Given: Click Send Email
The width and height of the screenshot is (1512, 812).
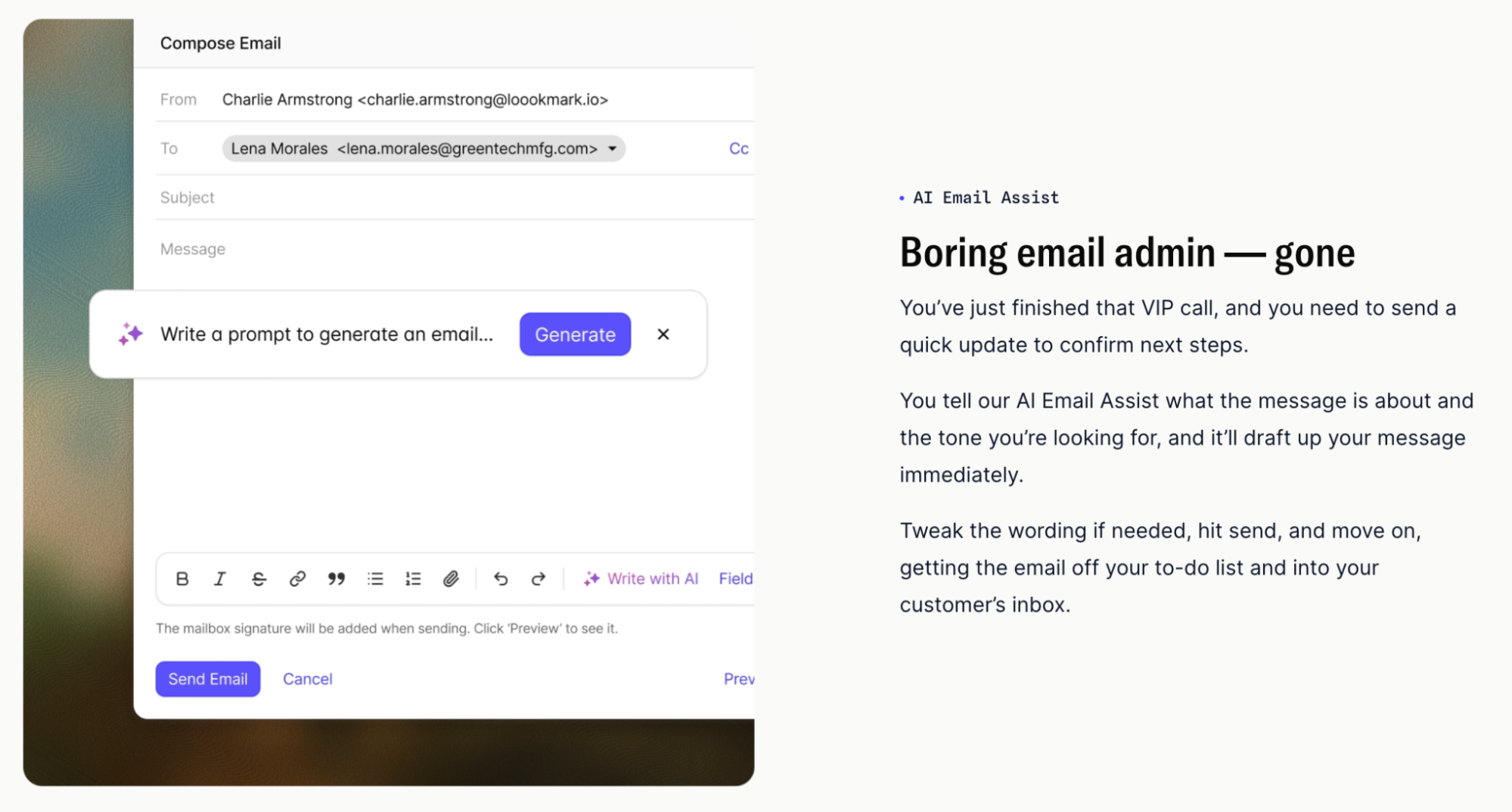Looking at the screenshot, I should 207,678.
